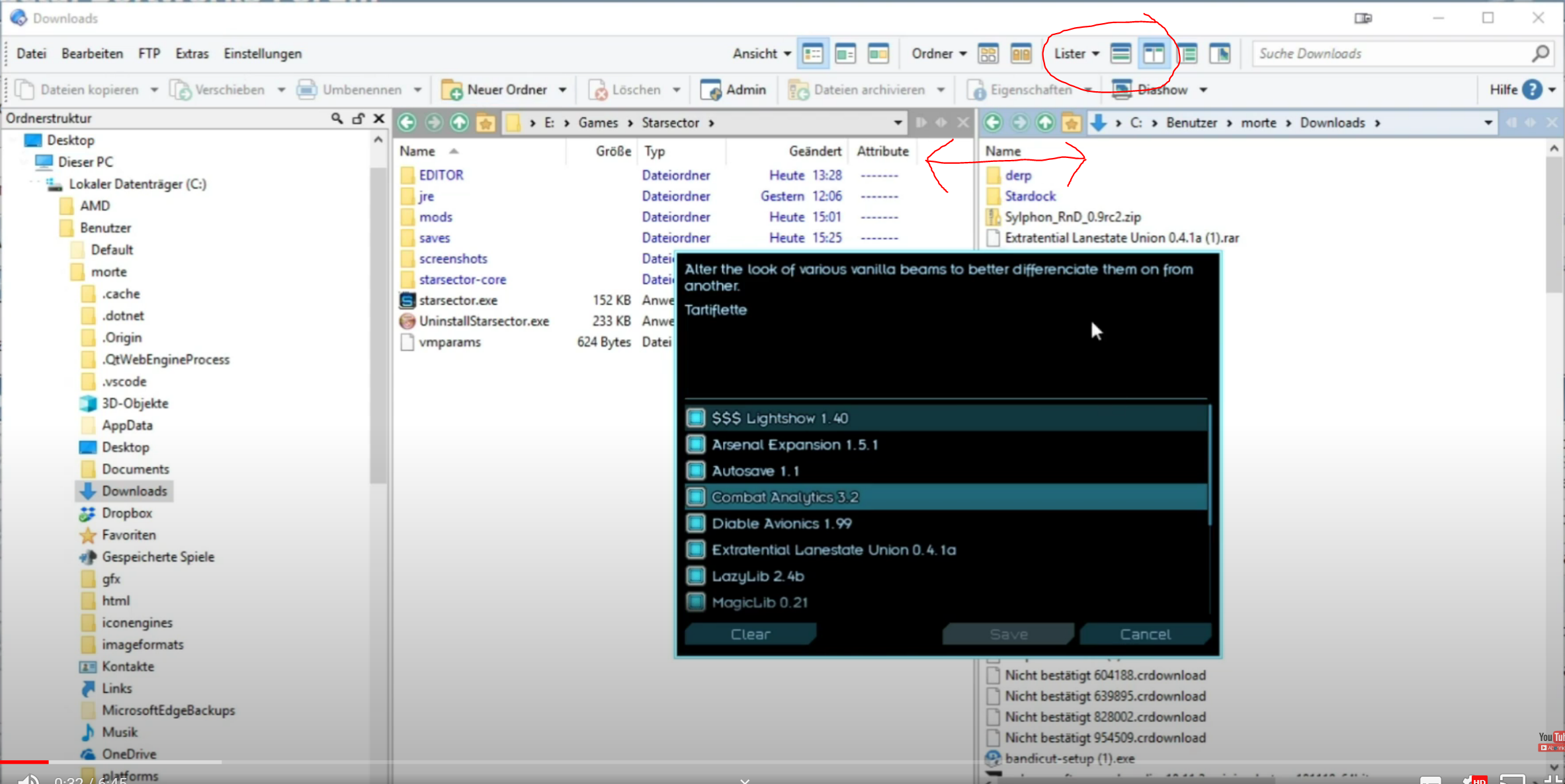Click the Neuer Ordner folder icon
This screenshot has width=1565, height=784.
coord(452,90)
